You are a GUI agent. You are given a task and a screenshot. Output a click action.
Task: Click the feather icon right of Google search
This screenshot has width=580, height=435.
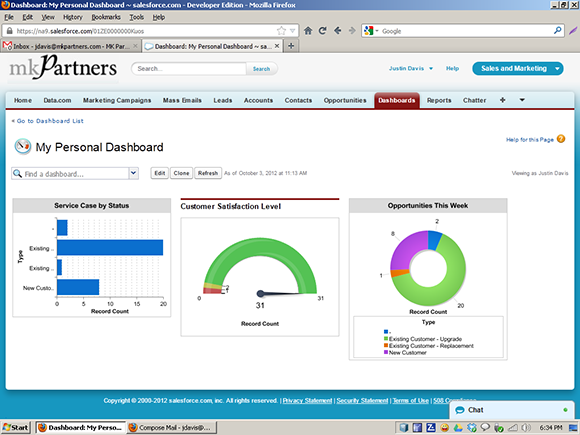pyautogui.click(x=573, y=31)
